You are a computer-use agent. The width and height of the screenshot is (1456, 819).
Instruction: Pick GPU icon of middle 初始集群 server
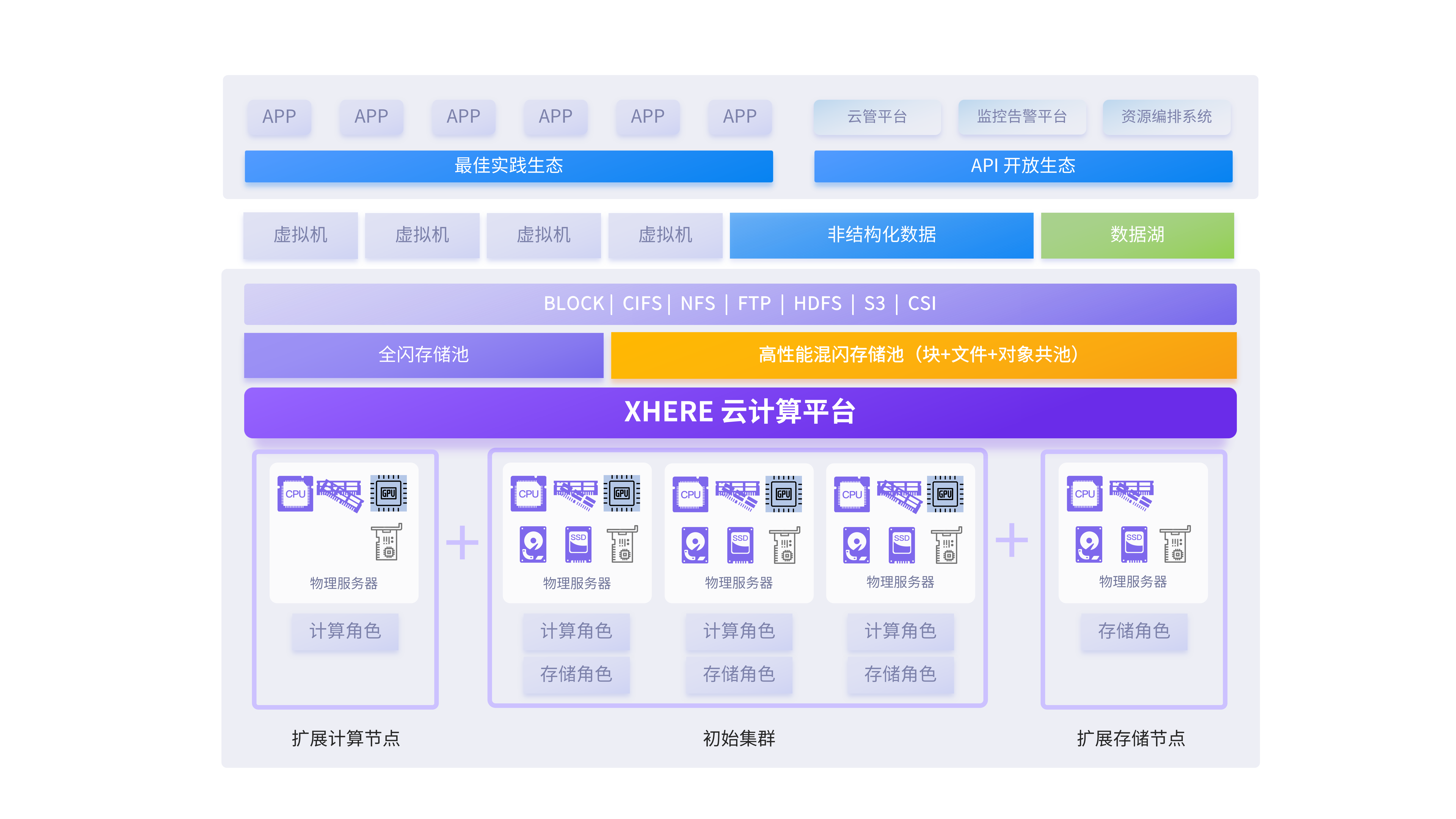783,494
